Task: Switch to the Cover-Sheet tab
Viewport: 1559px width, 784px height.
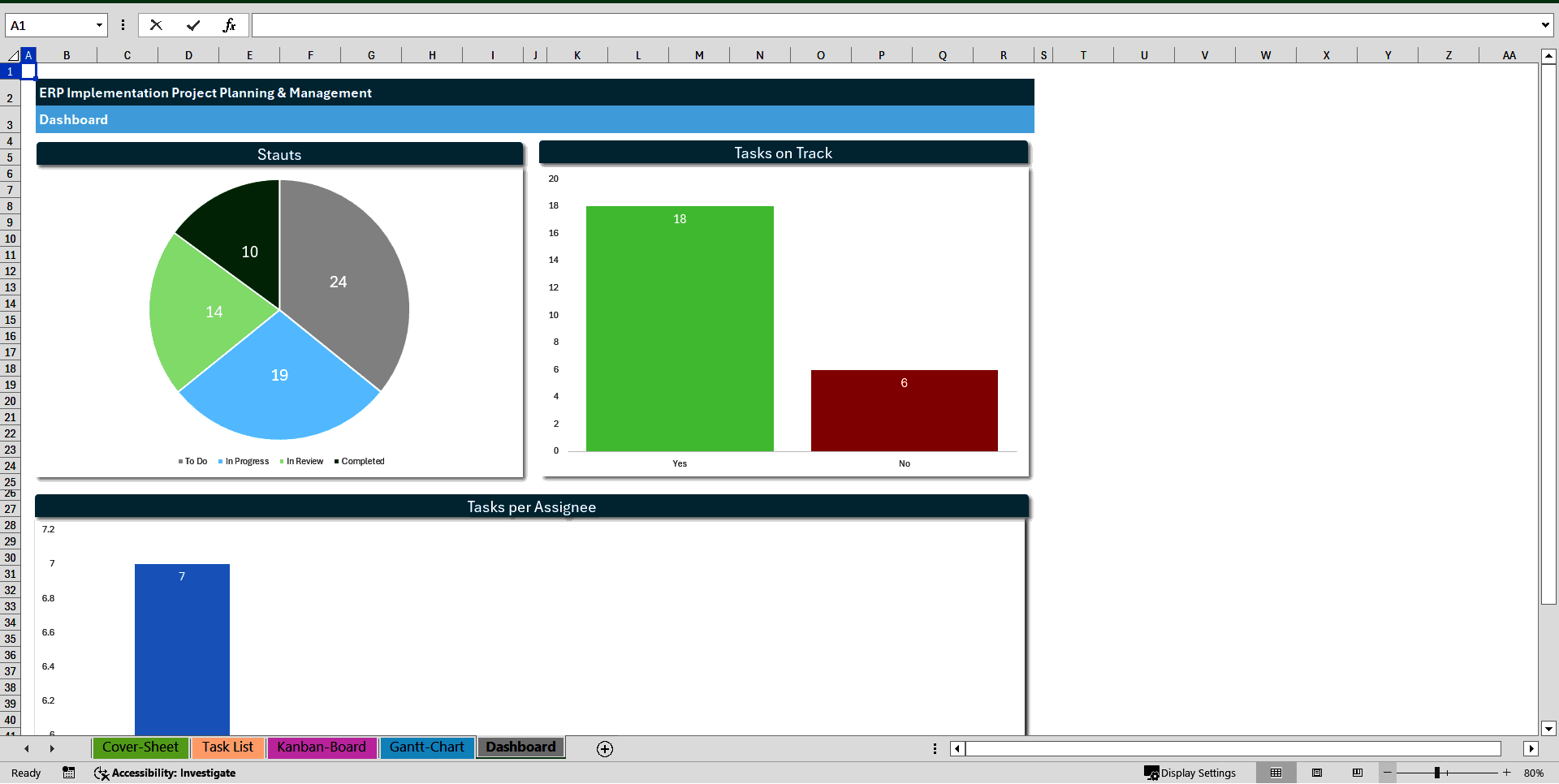Action: coord(140,747)
